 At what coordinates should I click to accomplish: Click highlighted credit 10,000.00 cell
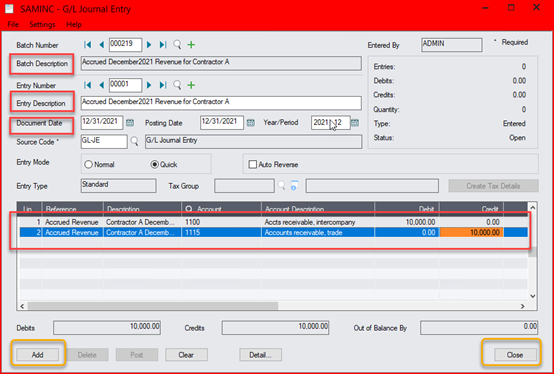(471, 232)
